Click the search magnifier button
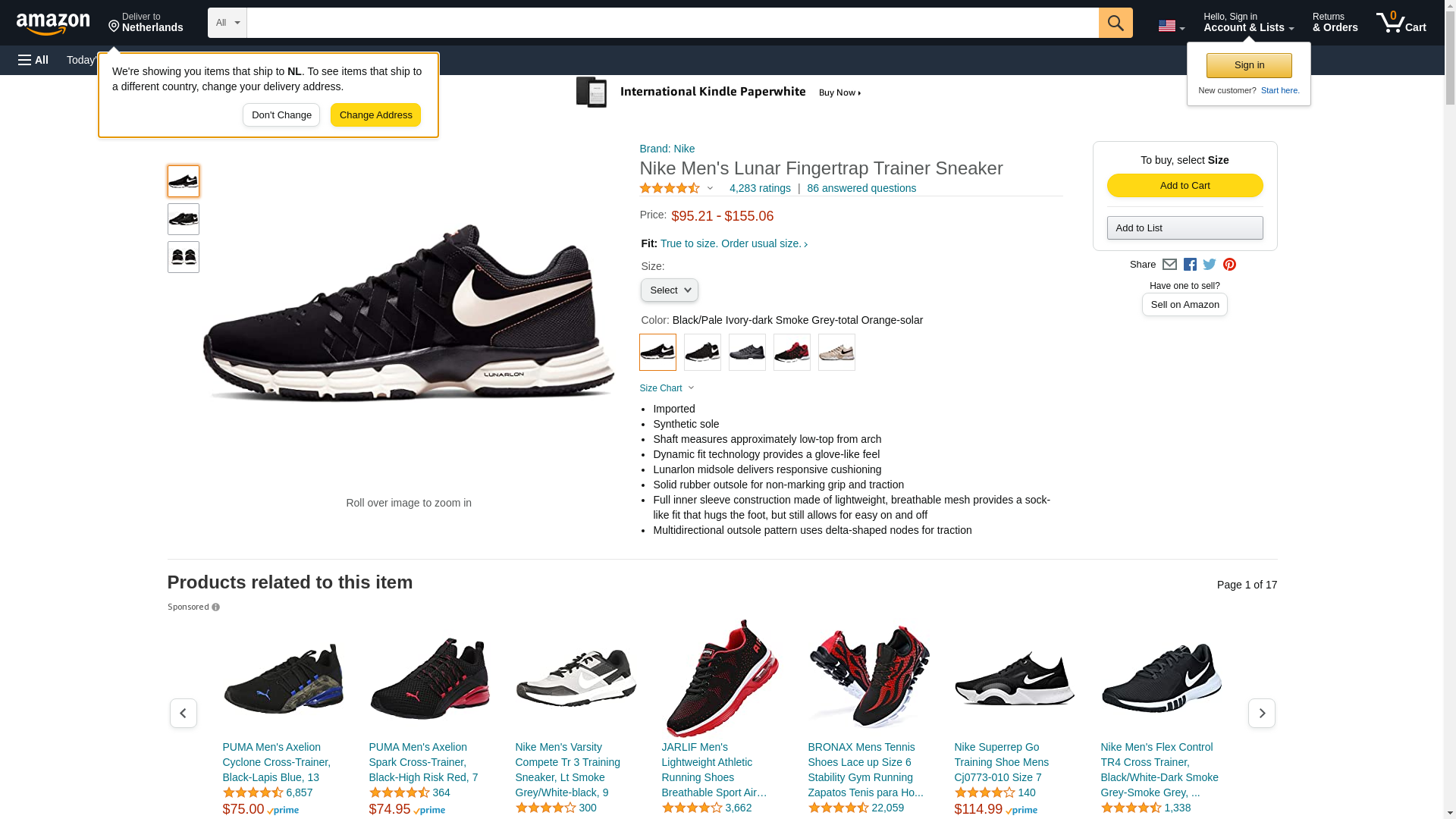Viewport: 1456px width, 819px height. [1116, 23]
